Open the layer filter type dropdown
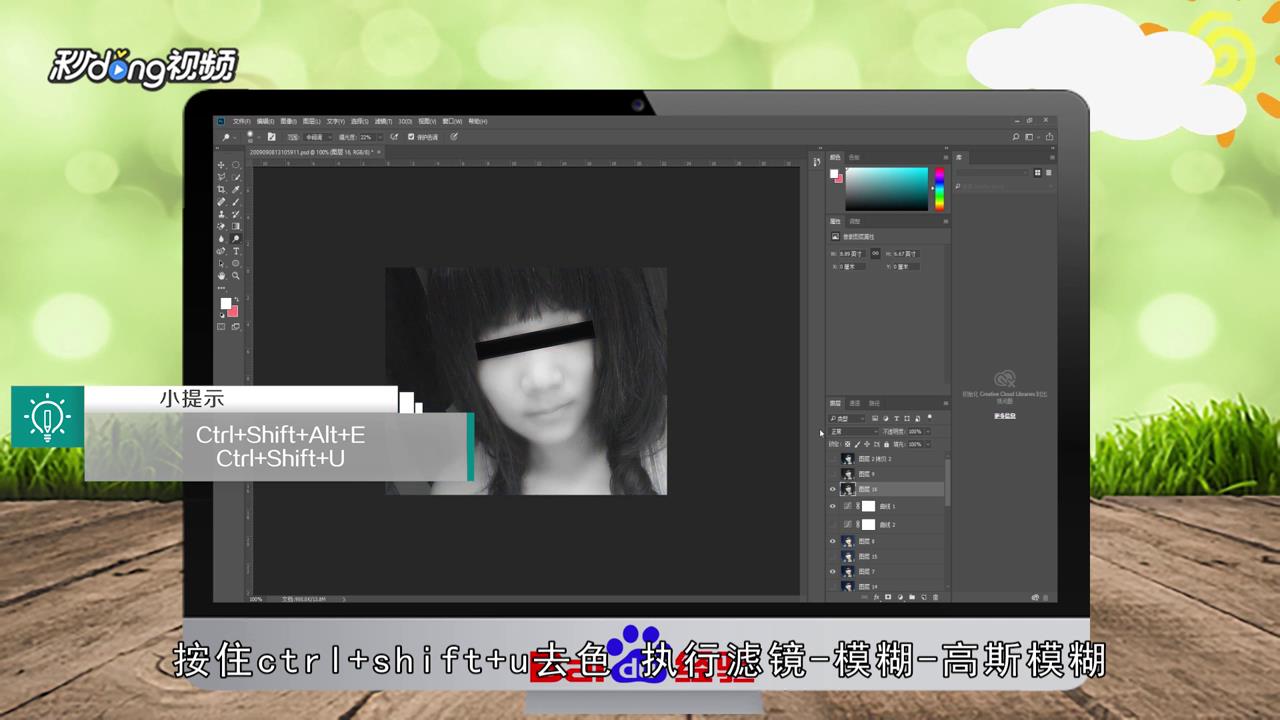The image size is (1280, 720). click(847, 418)
